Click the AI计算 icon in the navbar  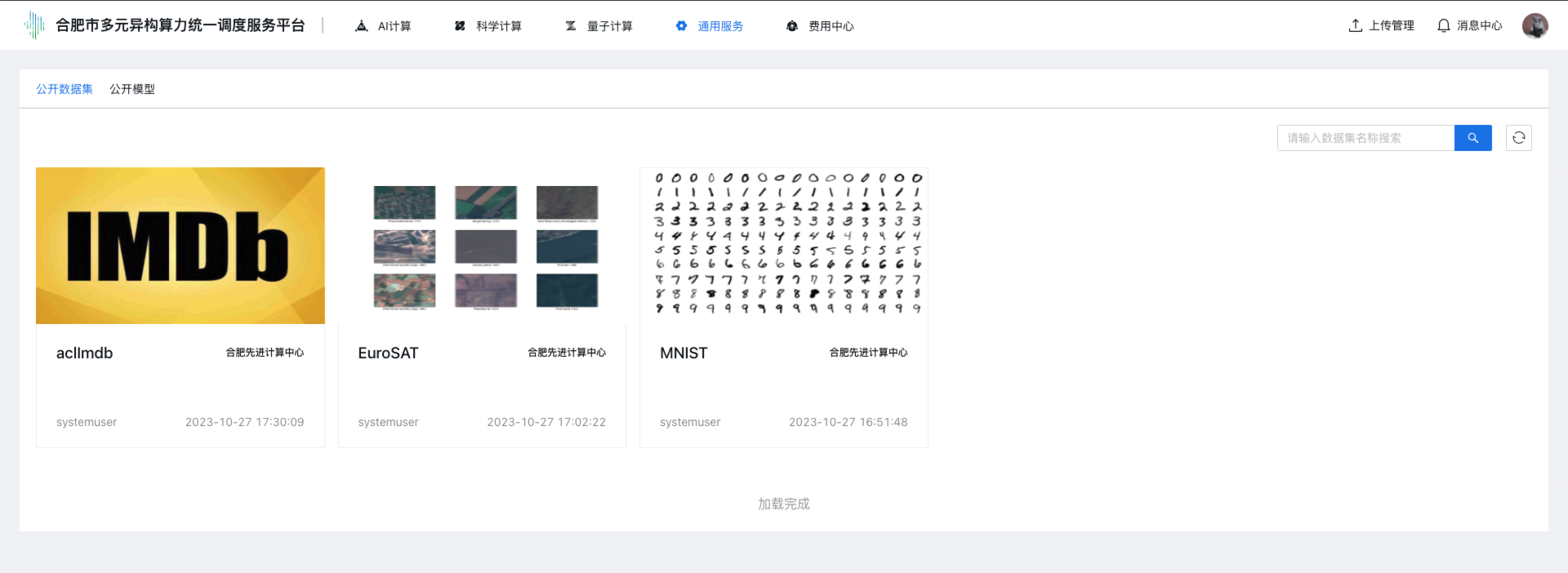362,26
